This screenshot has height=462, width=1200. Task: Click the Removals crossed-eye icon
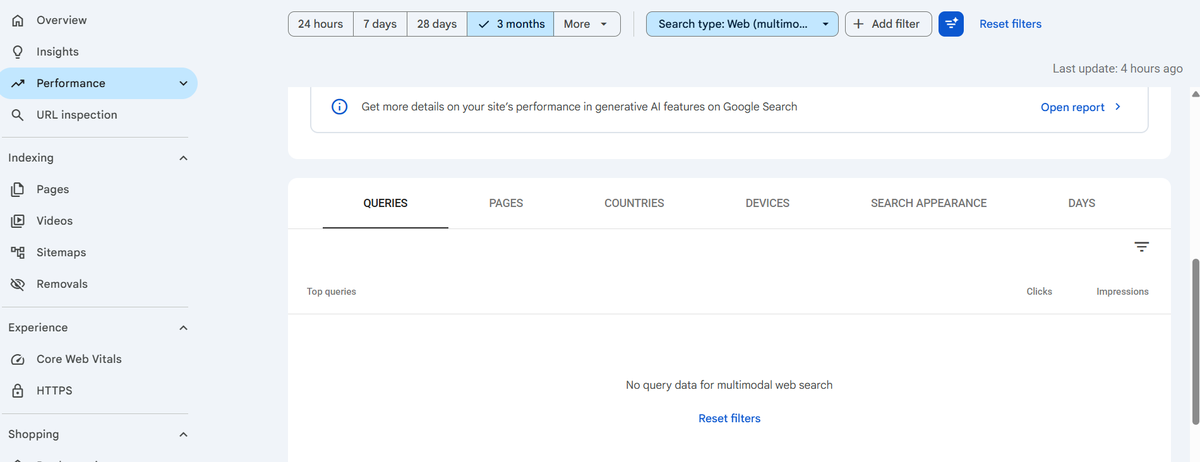coord(17,284)
